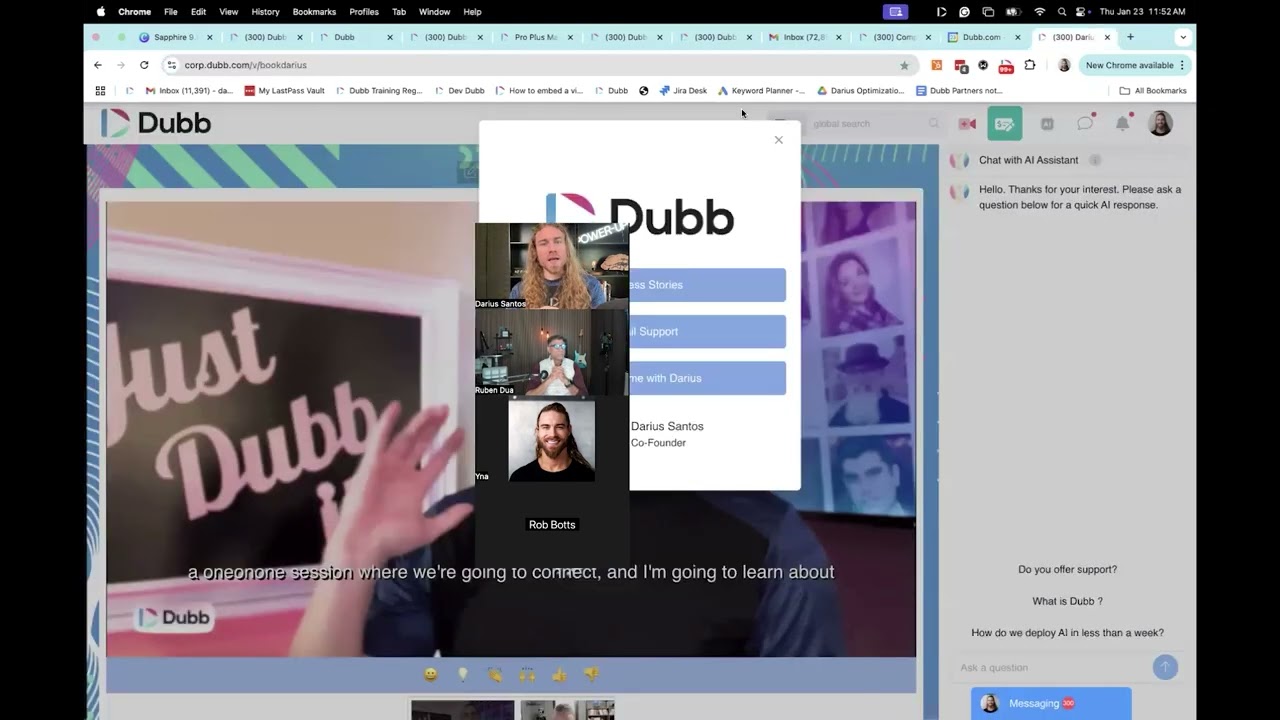The width and height of the screenshot is (1280, 720).
Task: Click the Wi-Fi icon in the menu bar
Action: pos(1040,12)
